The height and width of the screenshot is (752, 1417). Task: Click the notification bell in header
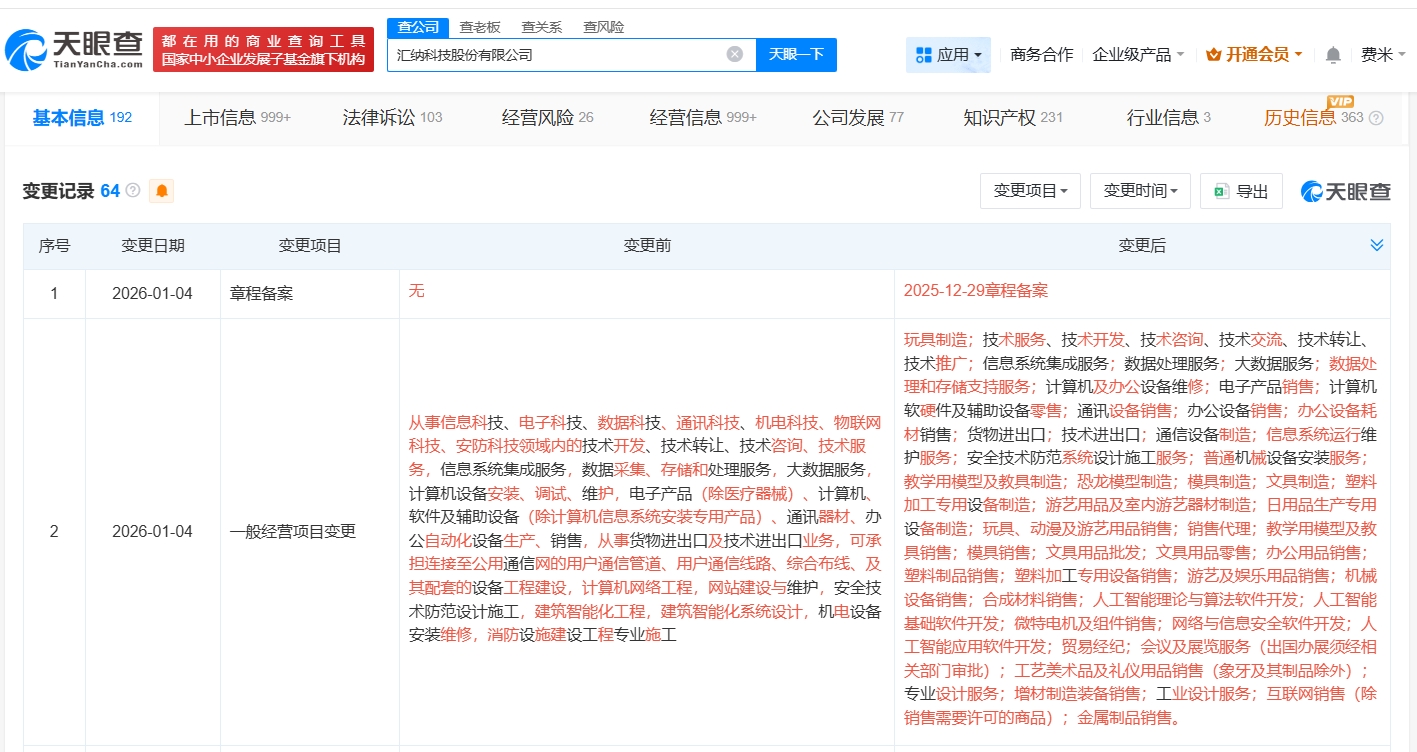(x=1332, y=55)
